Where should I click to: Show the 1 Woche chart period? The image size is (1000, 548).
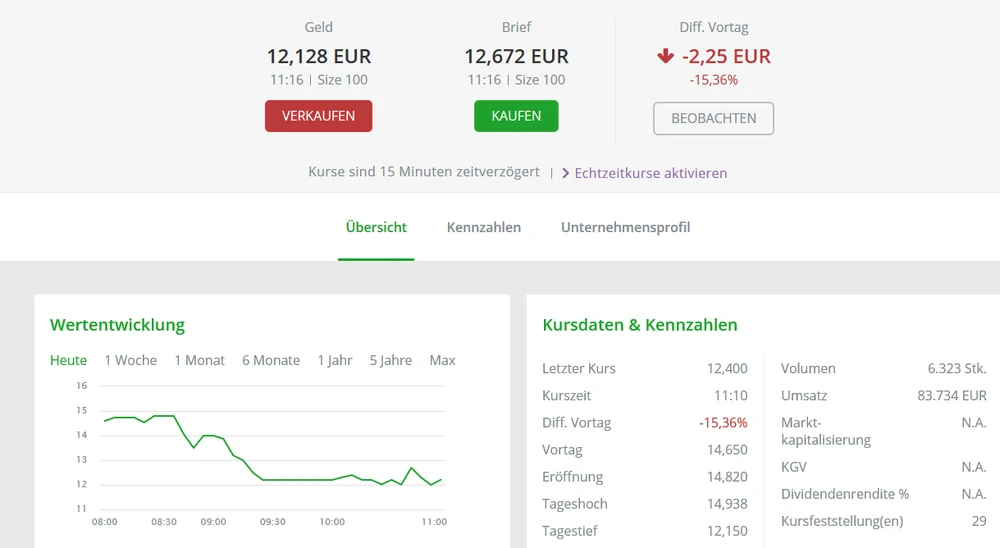coord(130,360)
